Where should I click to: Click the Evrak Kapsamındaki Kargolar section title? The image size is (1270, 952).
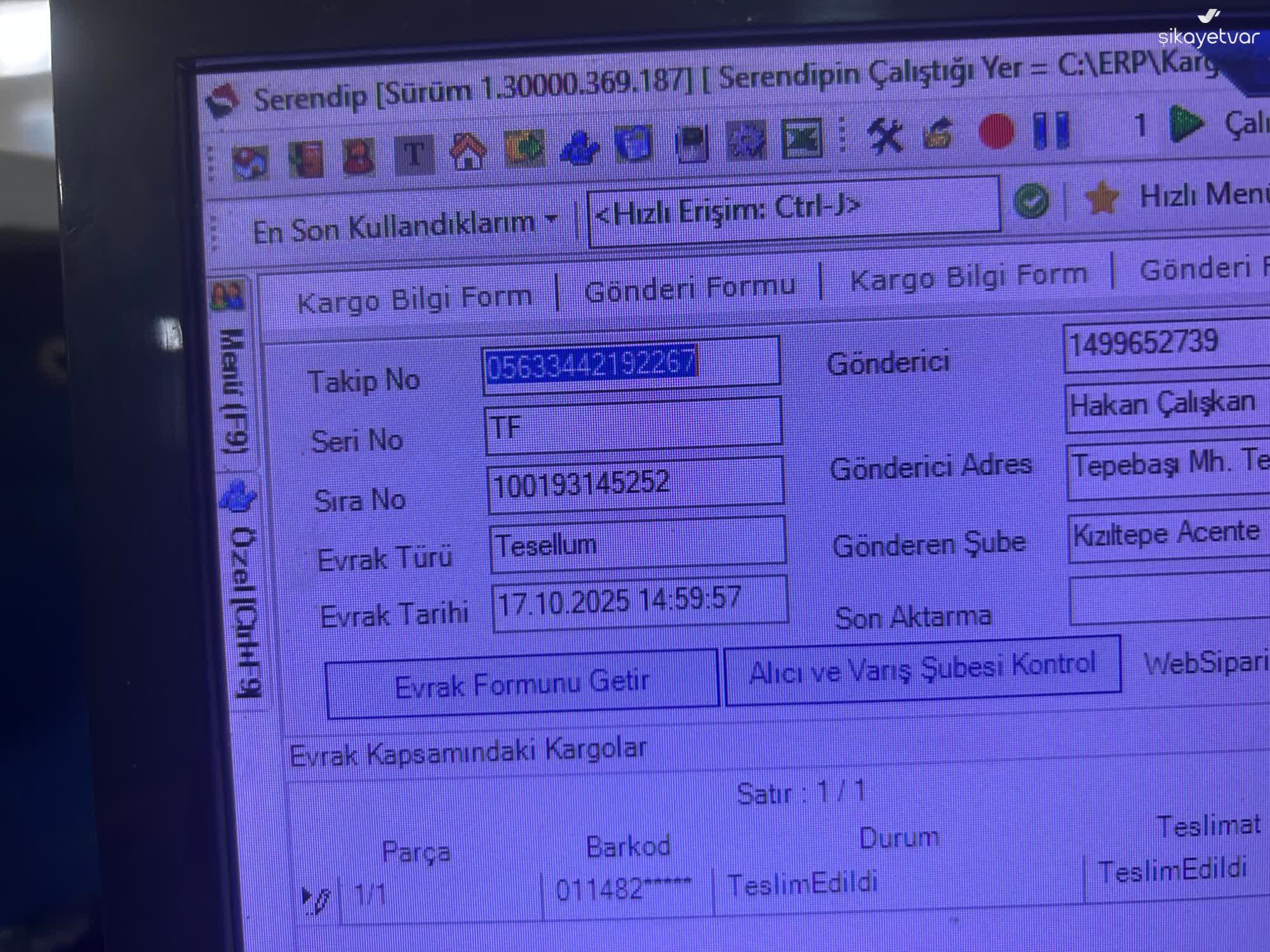[x=468, y=752]
